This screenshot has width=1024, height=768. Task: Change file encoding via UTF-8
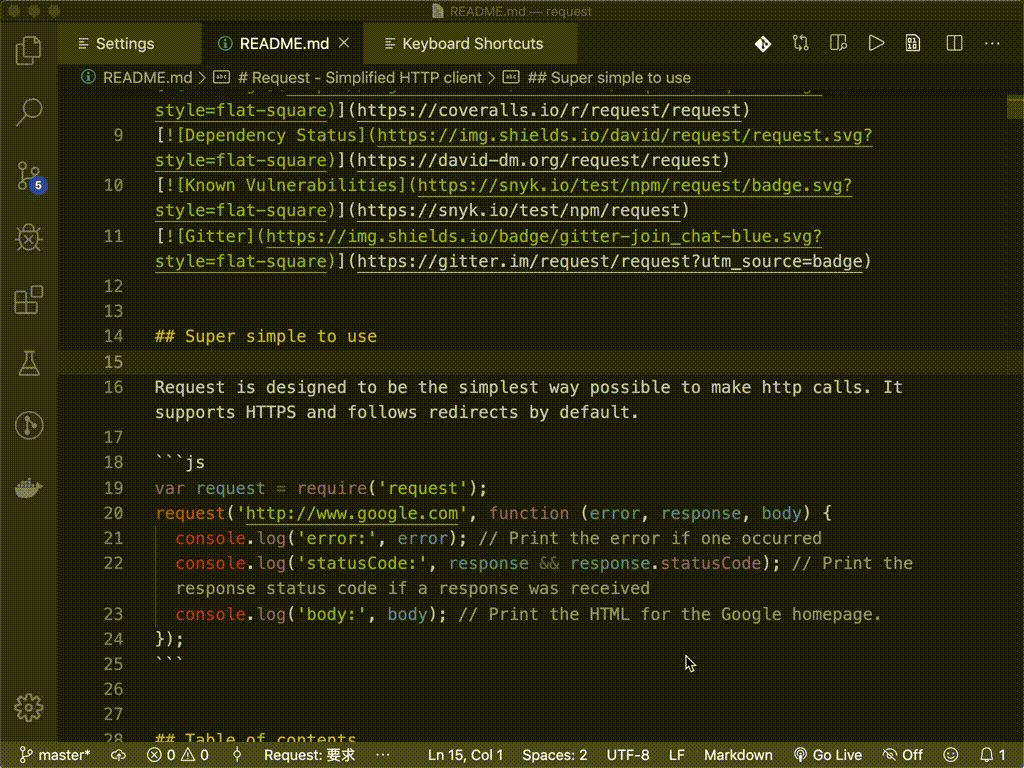coord(628,755)
